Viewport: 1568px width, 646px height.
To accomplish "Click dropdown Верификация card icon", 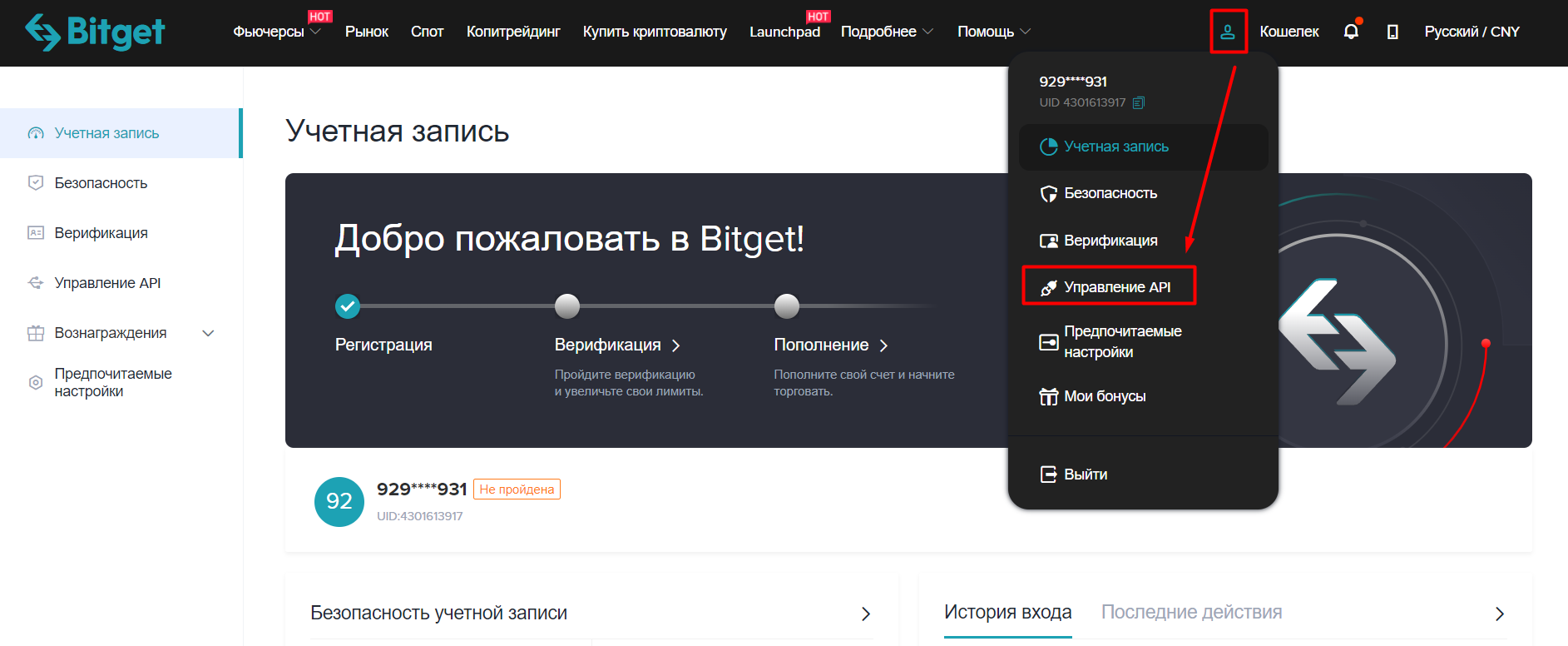I will 1049,241.
